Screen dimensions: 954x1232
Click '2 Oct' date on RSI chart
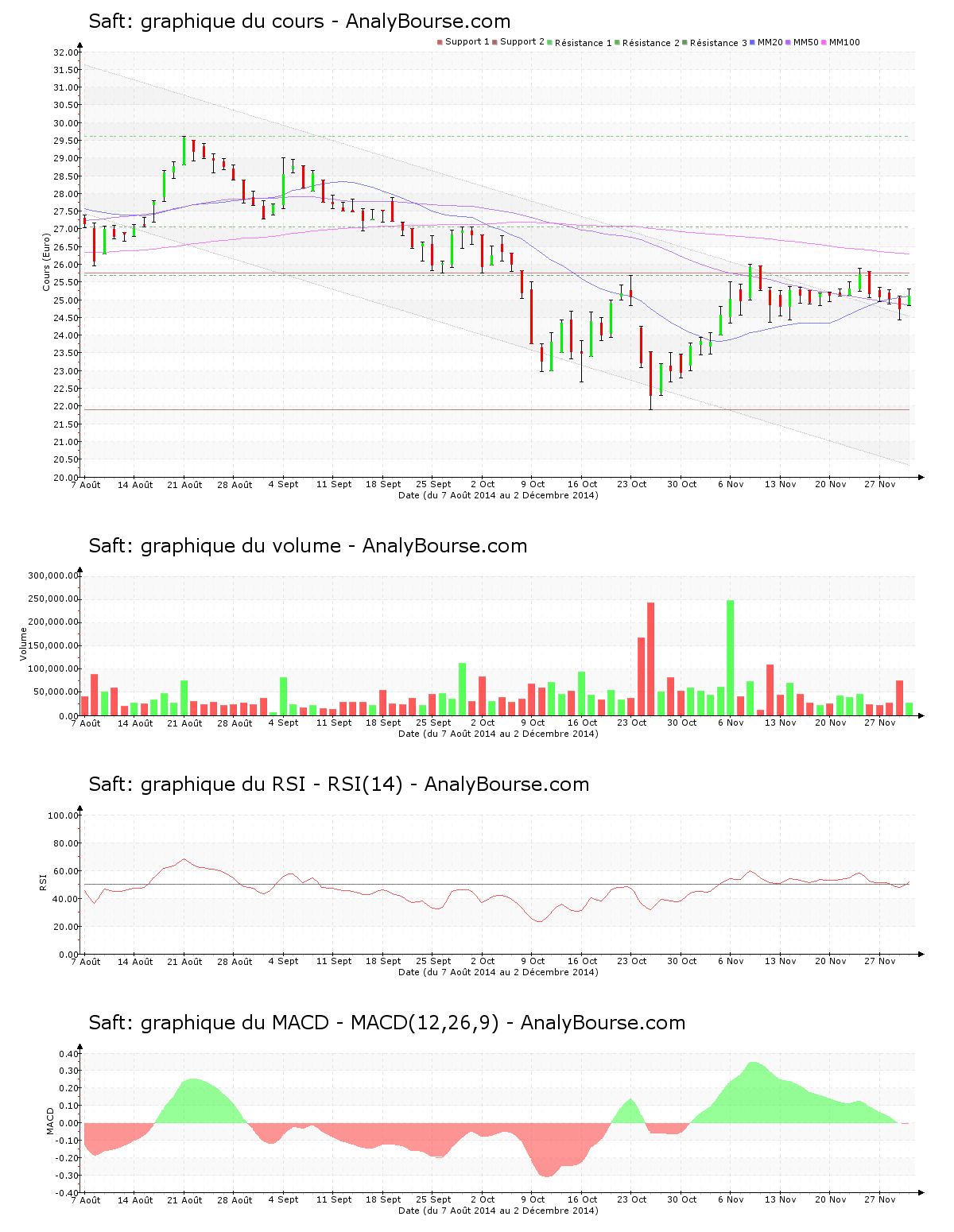pos(483,961)
